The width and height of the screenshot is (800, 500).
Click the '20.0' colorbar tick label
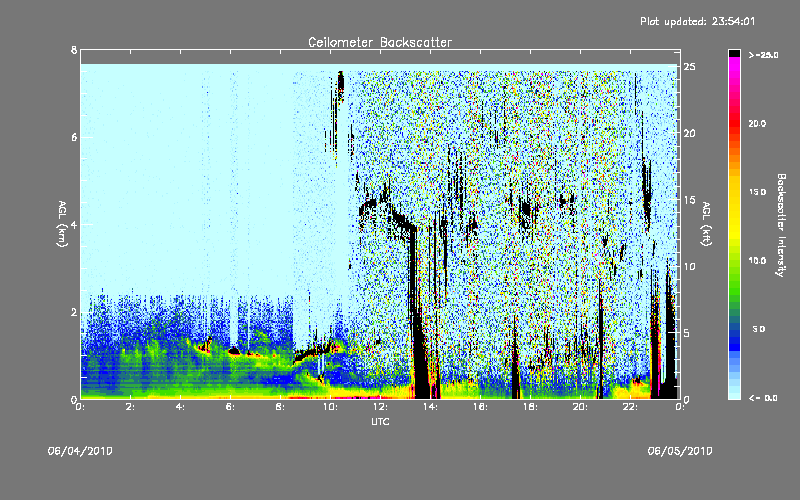click(757, 123)
